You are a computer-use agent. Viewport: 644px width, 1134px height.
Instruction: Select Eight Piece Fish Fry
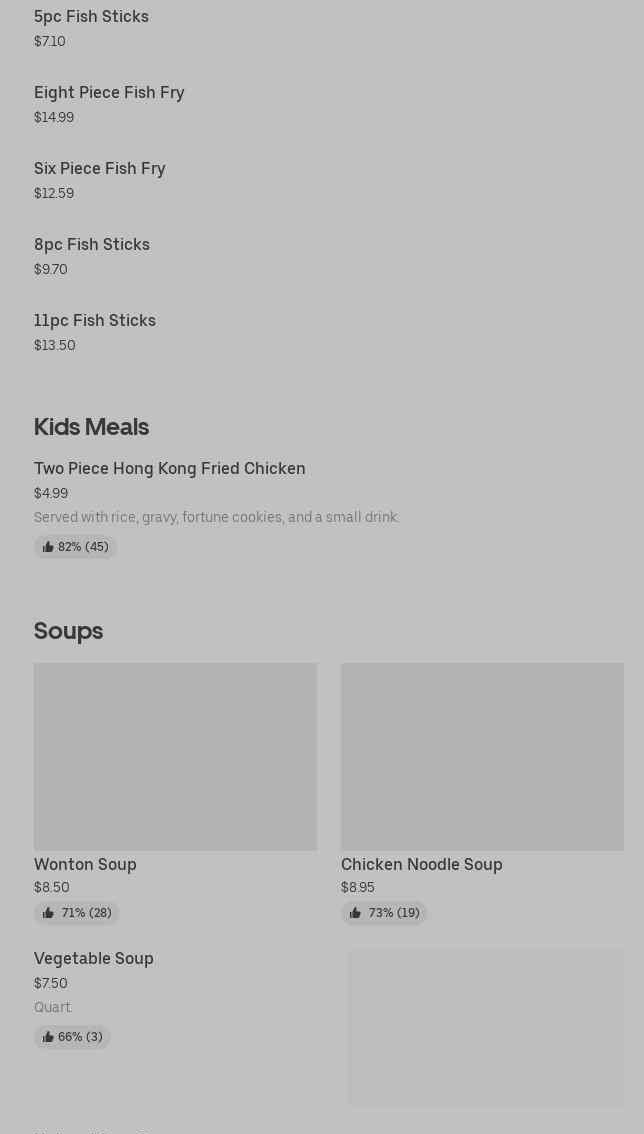pos(109,93)
